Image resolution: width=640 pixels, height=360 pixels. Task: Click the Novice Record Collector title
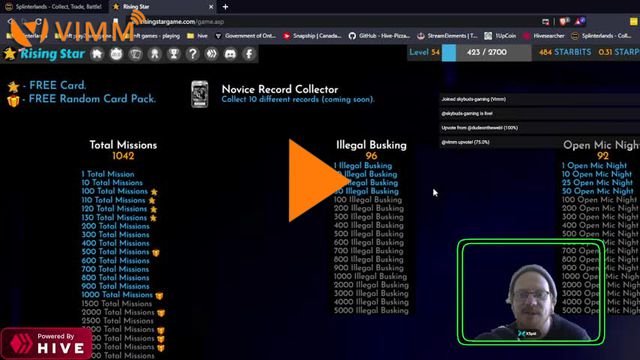pyautogui.click(x=280, y=89)
